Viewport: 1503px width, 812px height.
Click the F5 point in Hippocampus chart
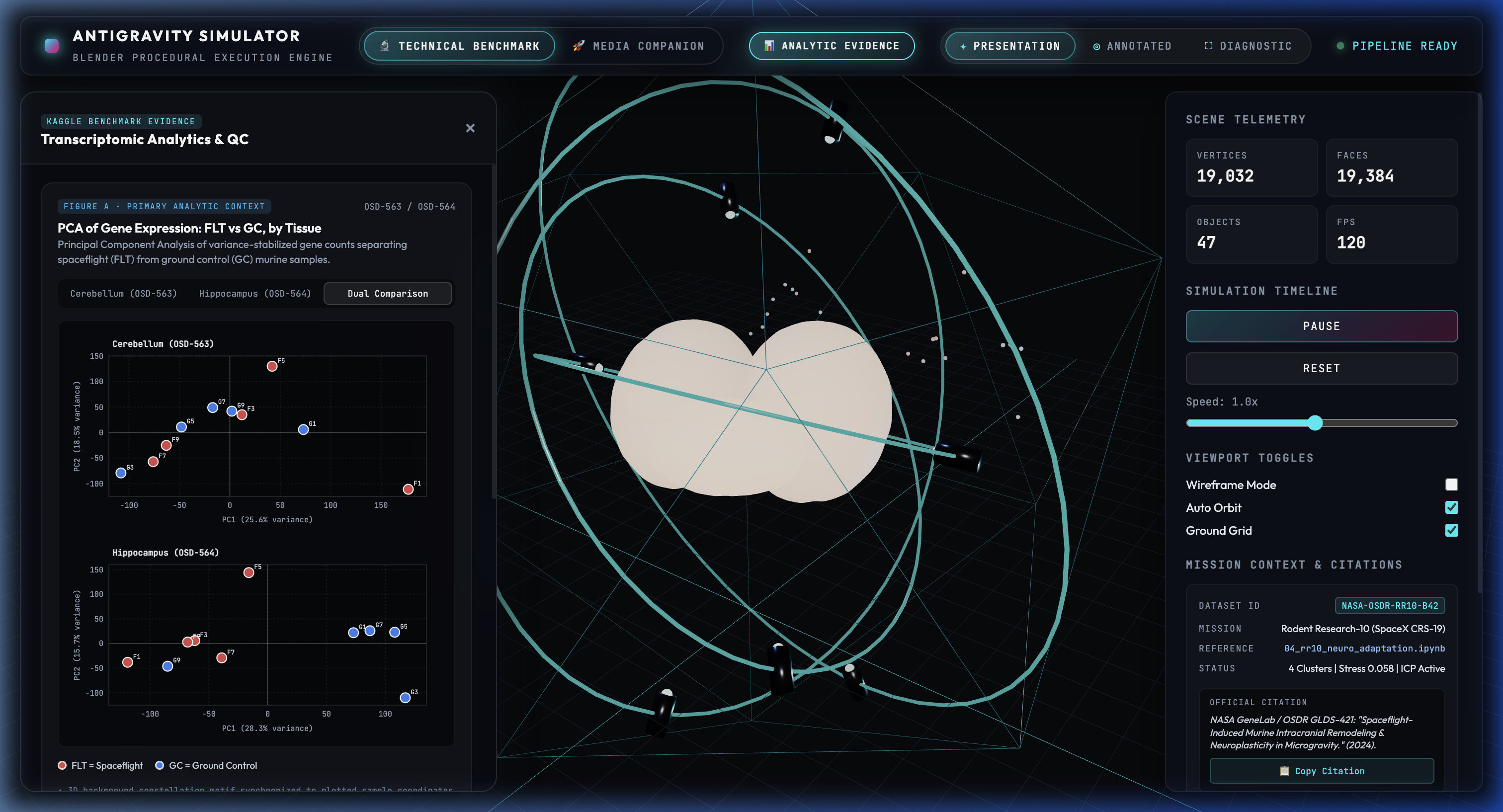point(249,572)
